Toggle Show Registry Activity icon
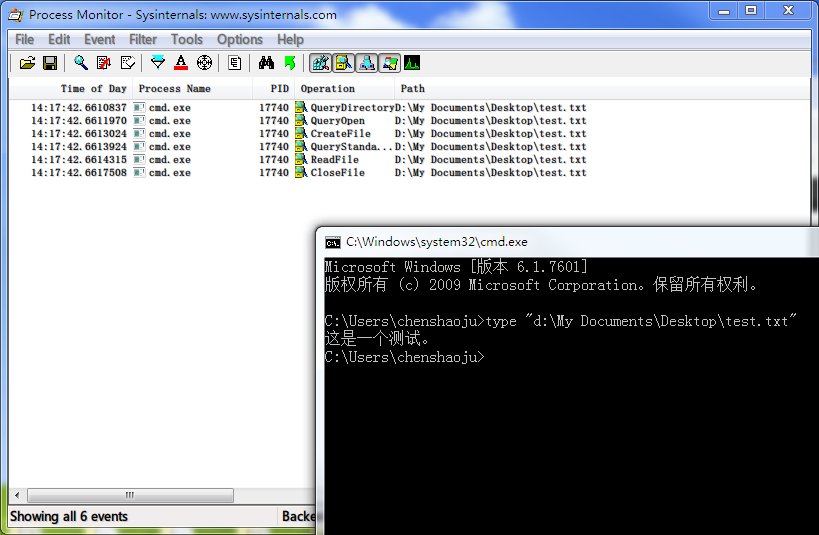The image size is (819, 535). click(x=320, y=63)
